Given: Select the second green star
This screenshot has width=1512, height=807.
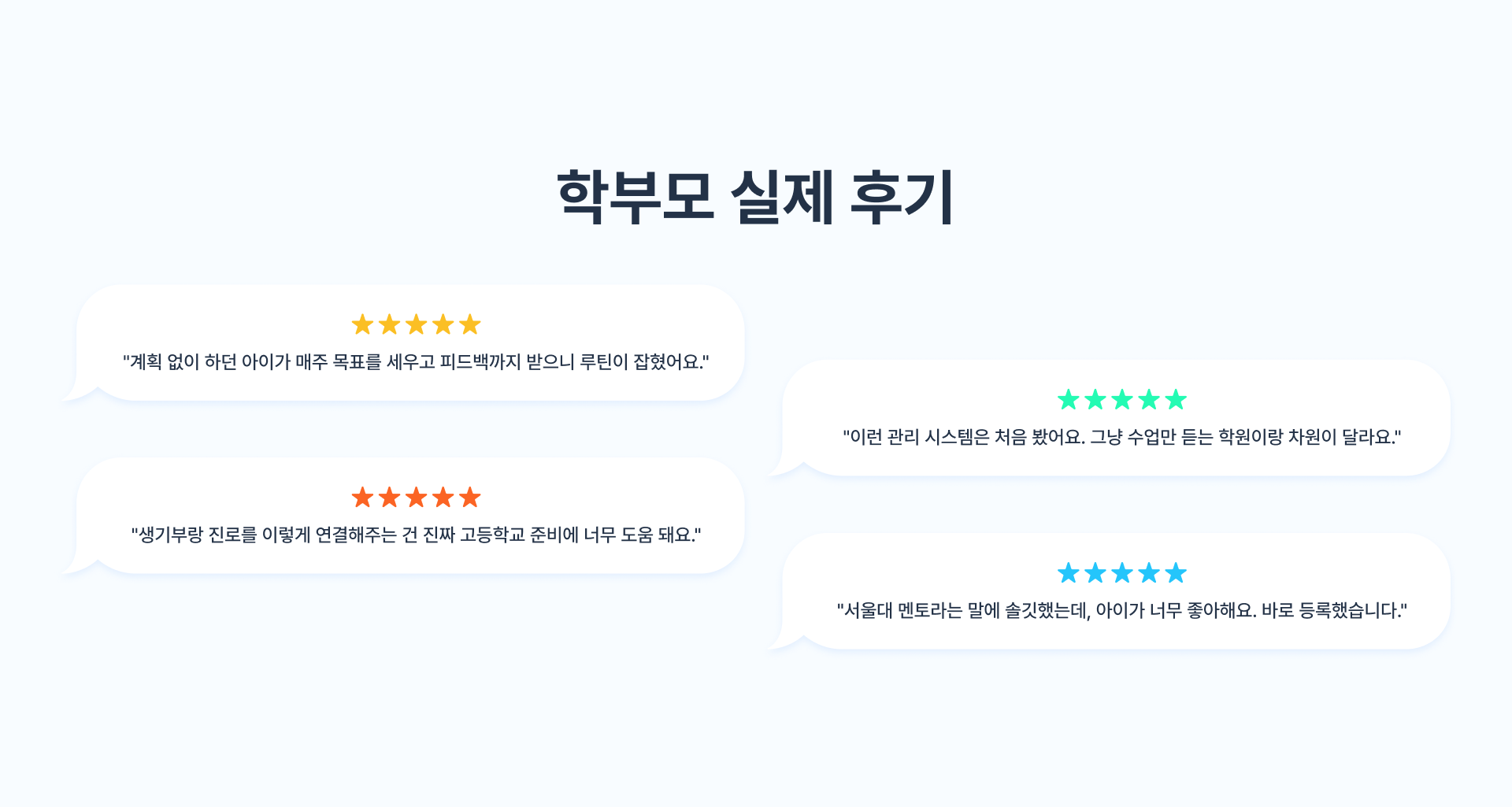Looking at the screenshot, I should (1095, 400).
